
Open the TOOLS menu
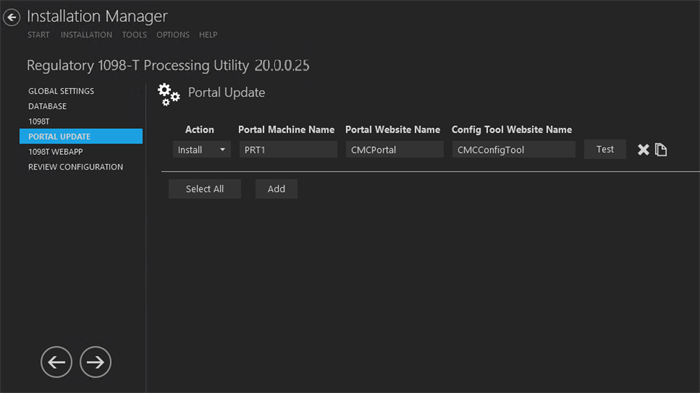pyautogui.click(x=134, y=35)
